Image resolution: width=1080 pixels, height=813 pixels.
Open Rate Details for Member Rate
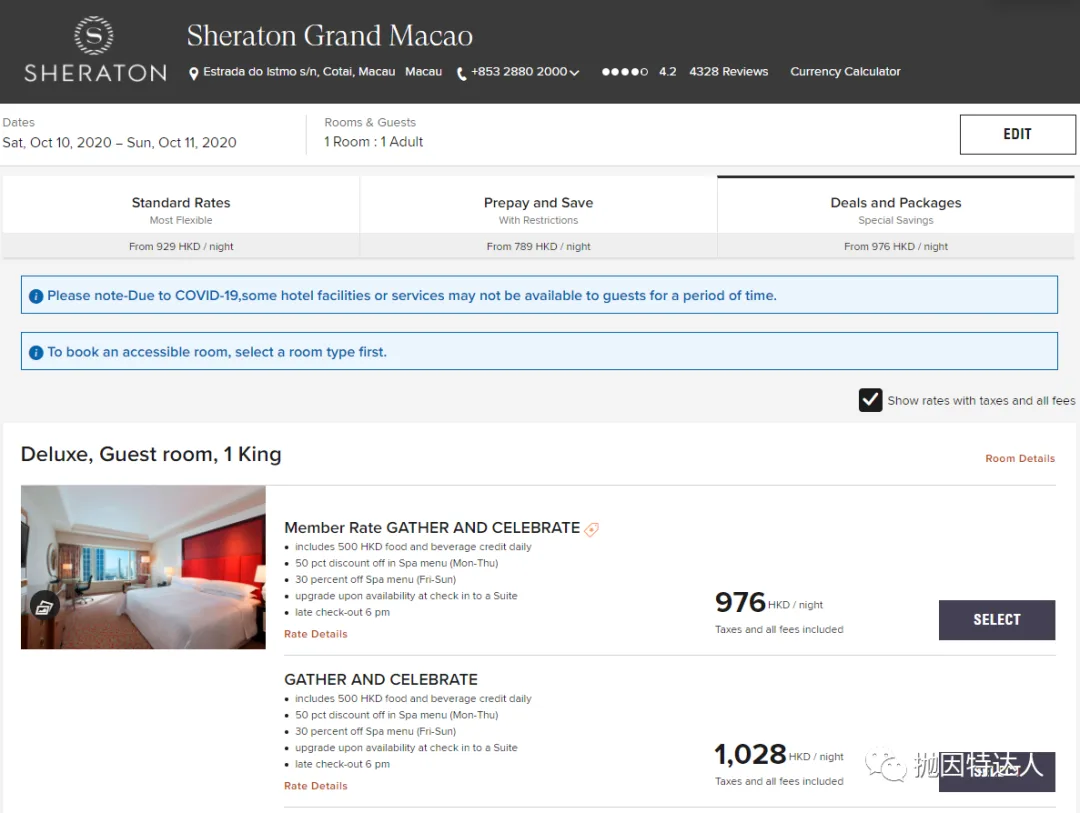pos(315,634)
